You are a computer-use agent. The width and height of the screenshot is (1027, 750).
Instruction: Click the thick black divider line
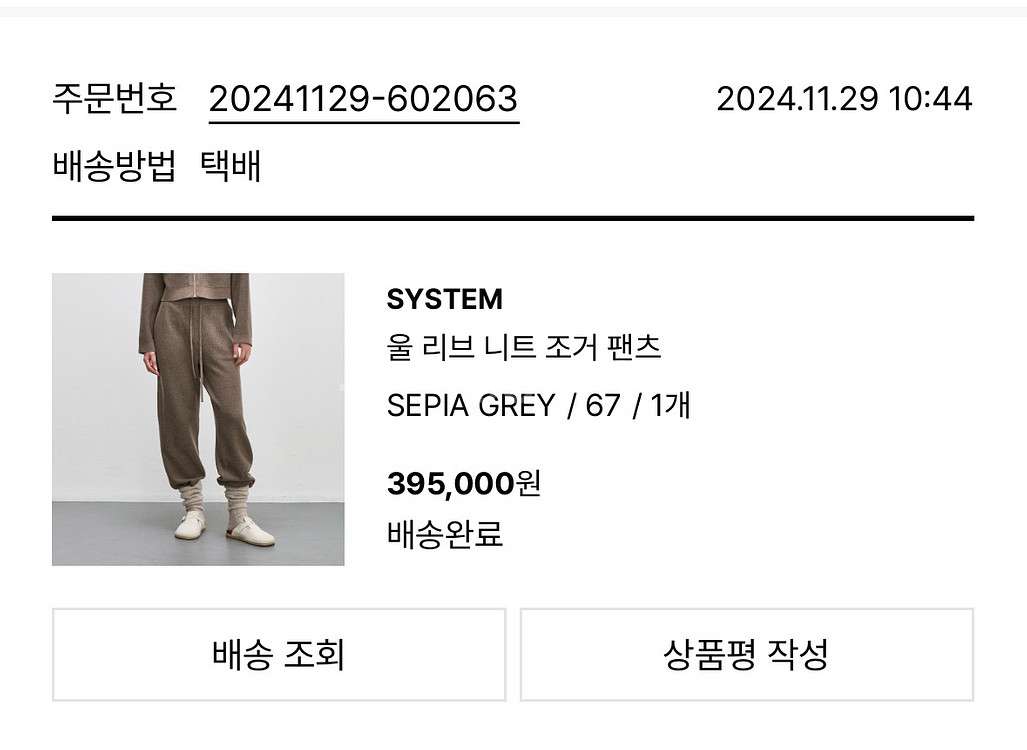[512, 217]
